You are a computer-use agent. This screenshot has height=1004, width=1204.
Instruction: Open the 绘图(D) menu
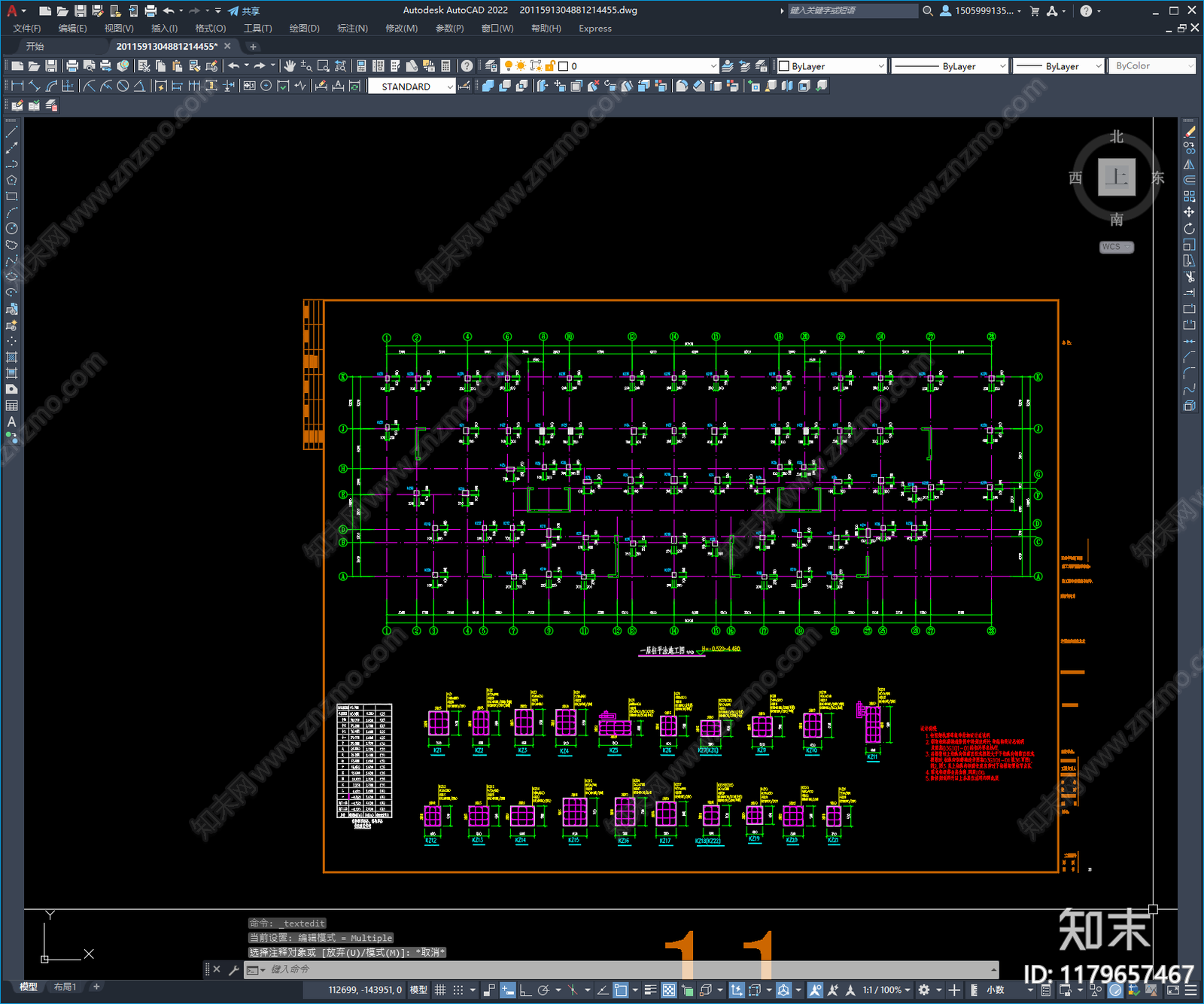coord(304,29)
